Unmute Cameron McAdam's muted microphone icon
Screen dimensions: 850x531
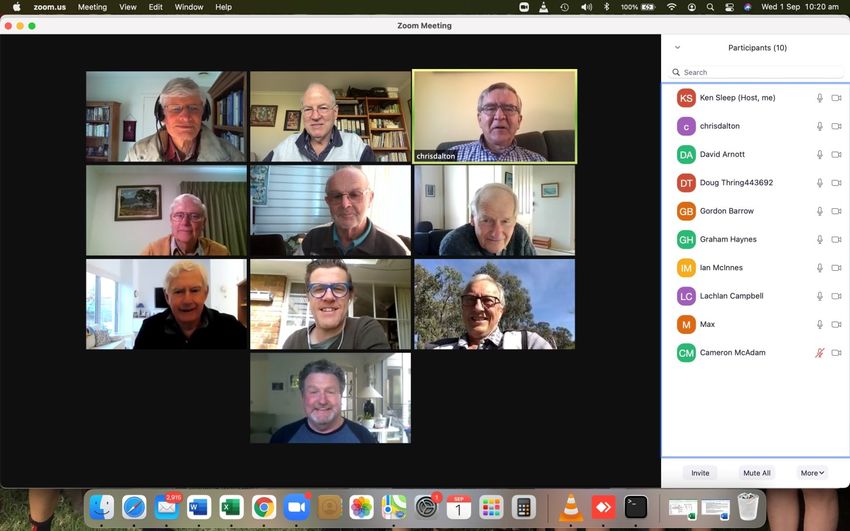(x=820, y=353)
